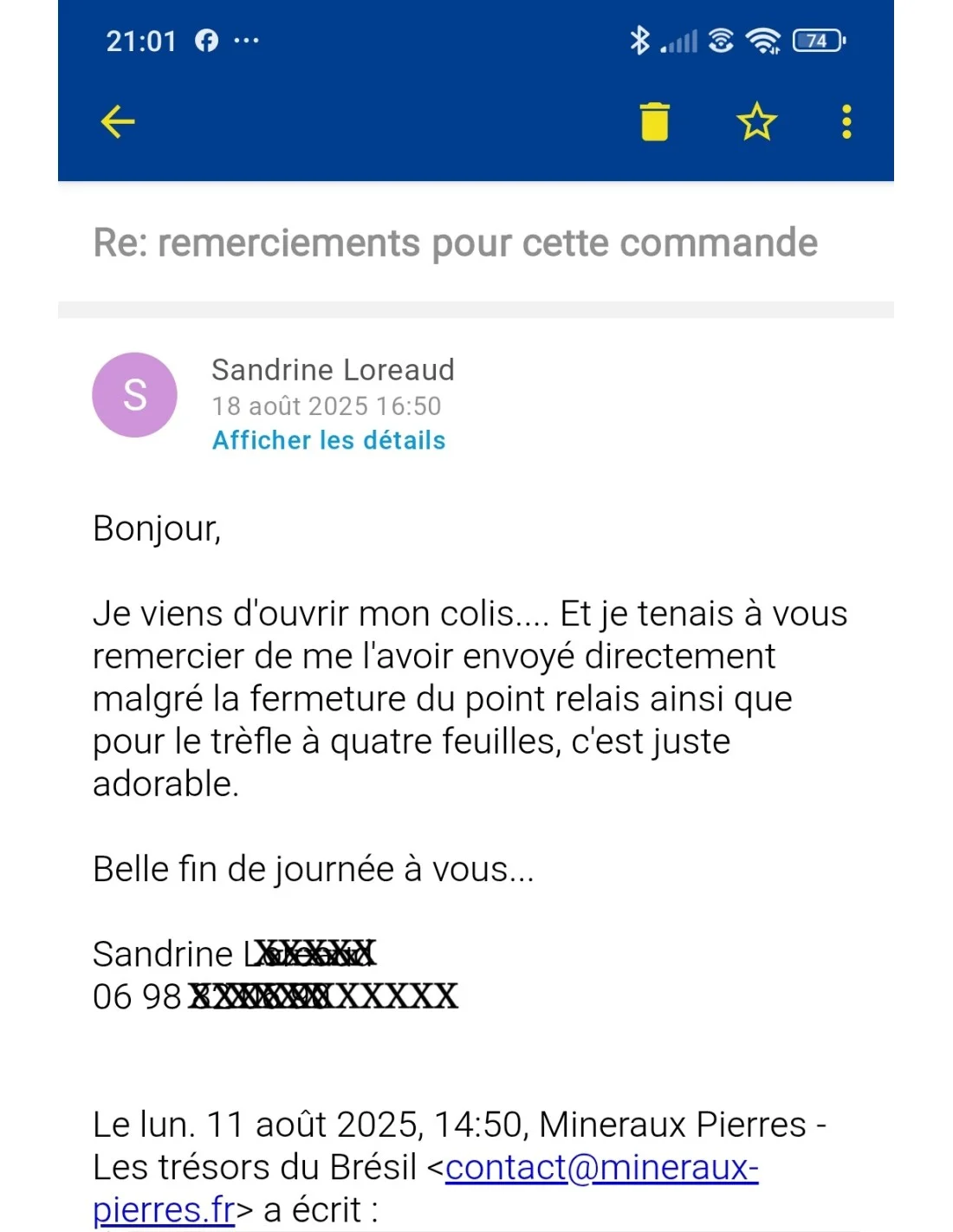Viewport: 953px width, 1232px height.
Task: Tap the Bluetooth status icon
Action: coord(639,40)
